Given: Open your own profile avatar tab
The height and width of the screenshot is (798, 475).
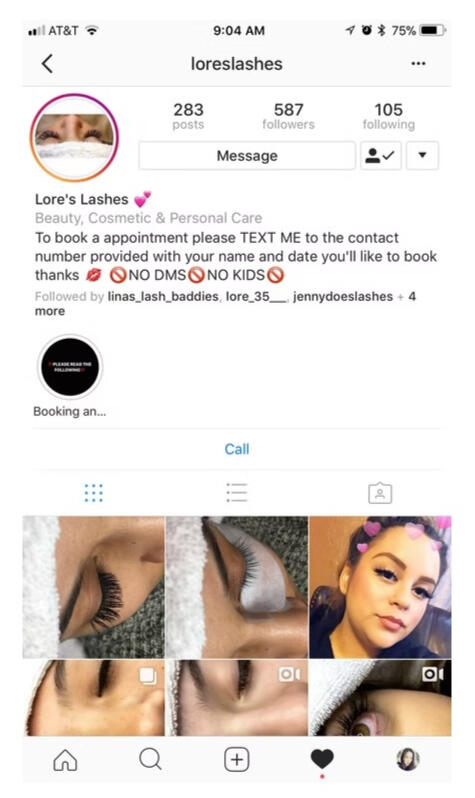Looking at the screenshot, I should click(408, 759).
